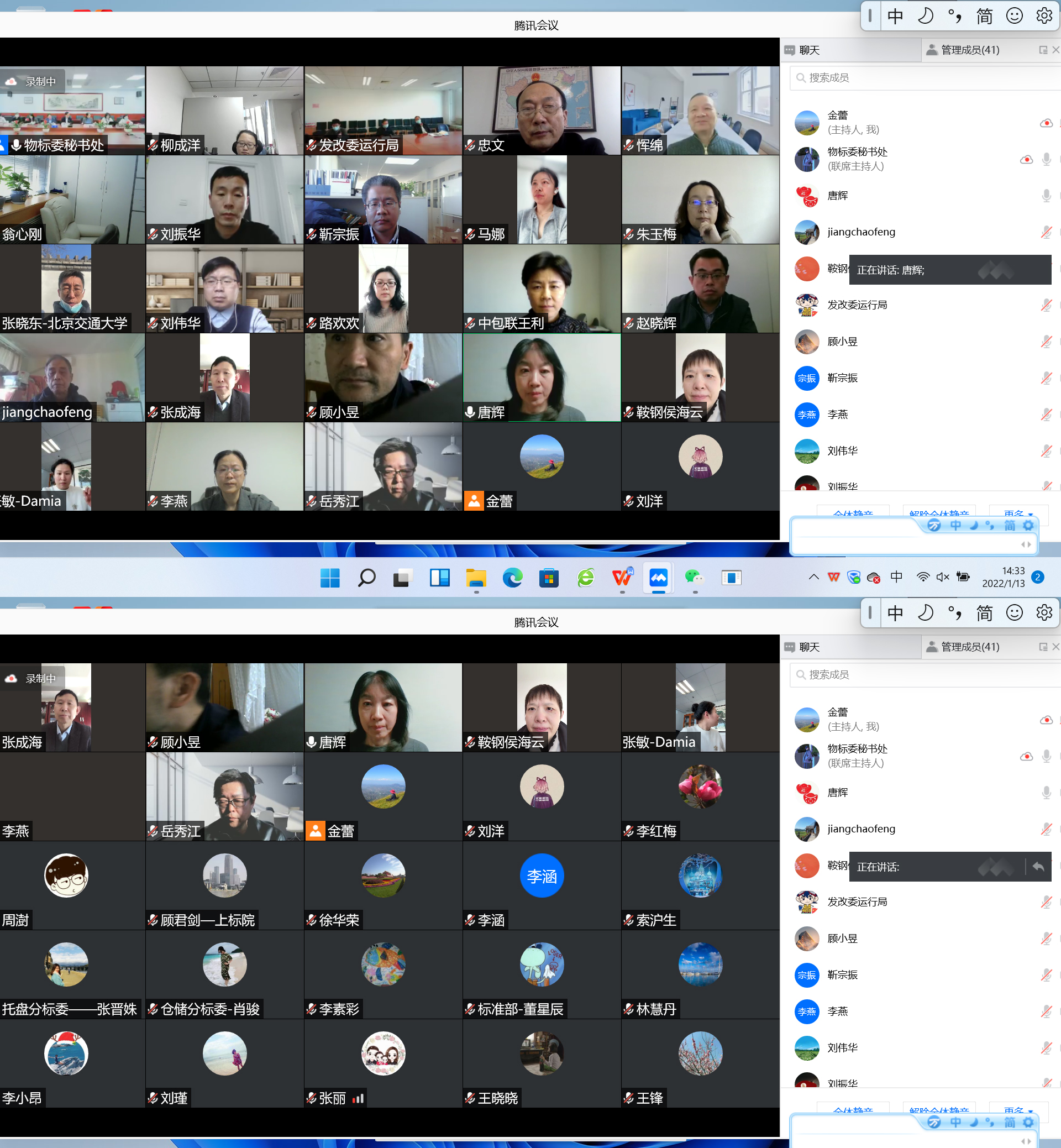Viewport: 1061px width, 1148px height.
Task: Unmute jiangchaofeng via mic icon in upper list
Action: click(x=1046, y=232)
